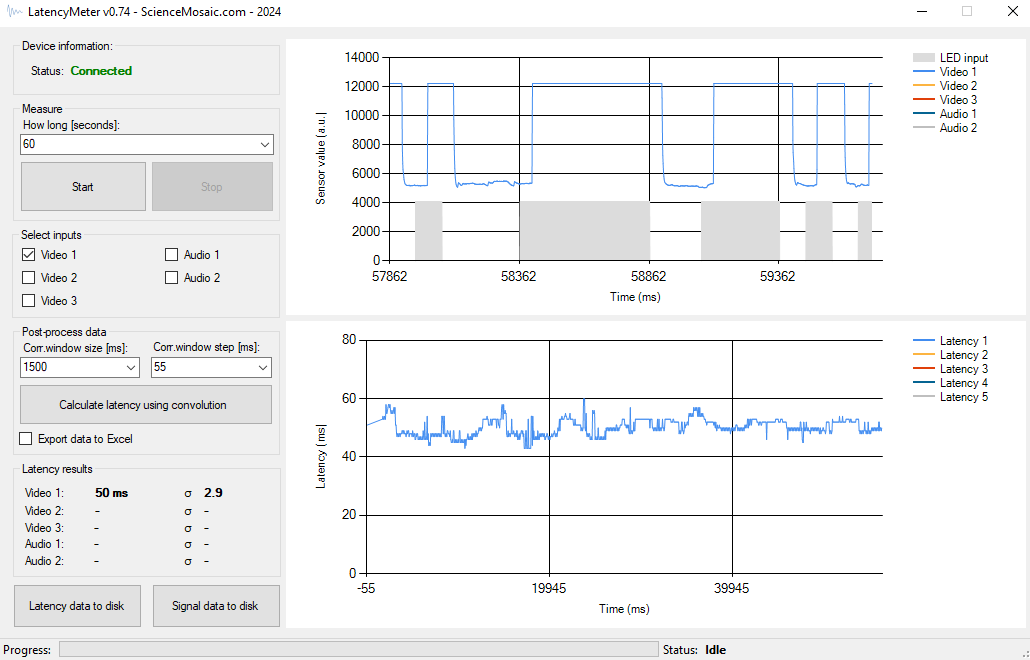Click the Video 1 legend line
This screenshot has width=1030, height=660.
(x=923, y=72)
